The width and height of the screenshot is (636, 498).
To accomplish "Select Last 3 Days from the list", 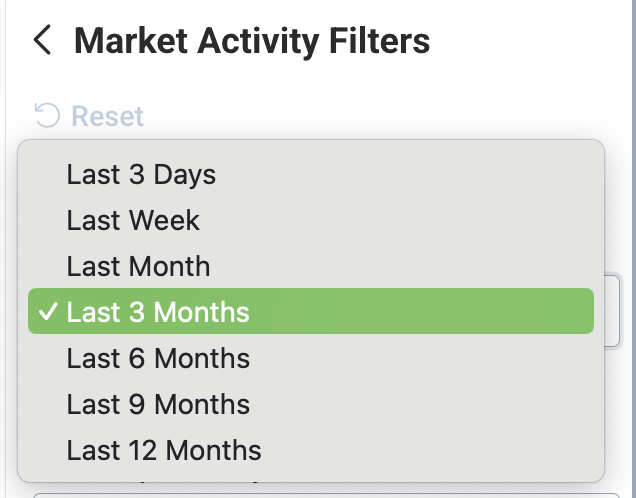I will [x=311, y=175].
